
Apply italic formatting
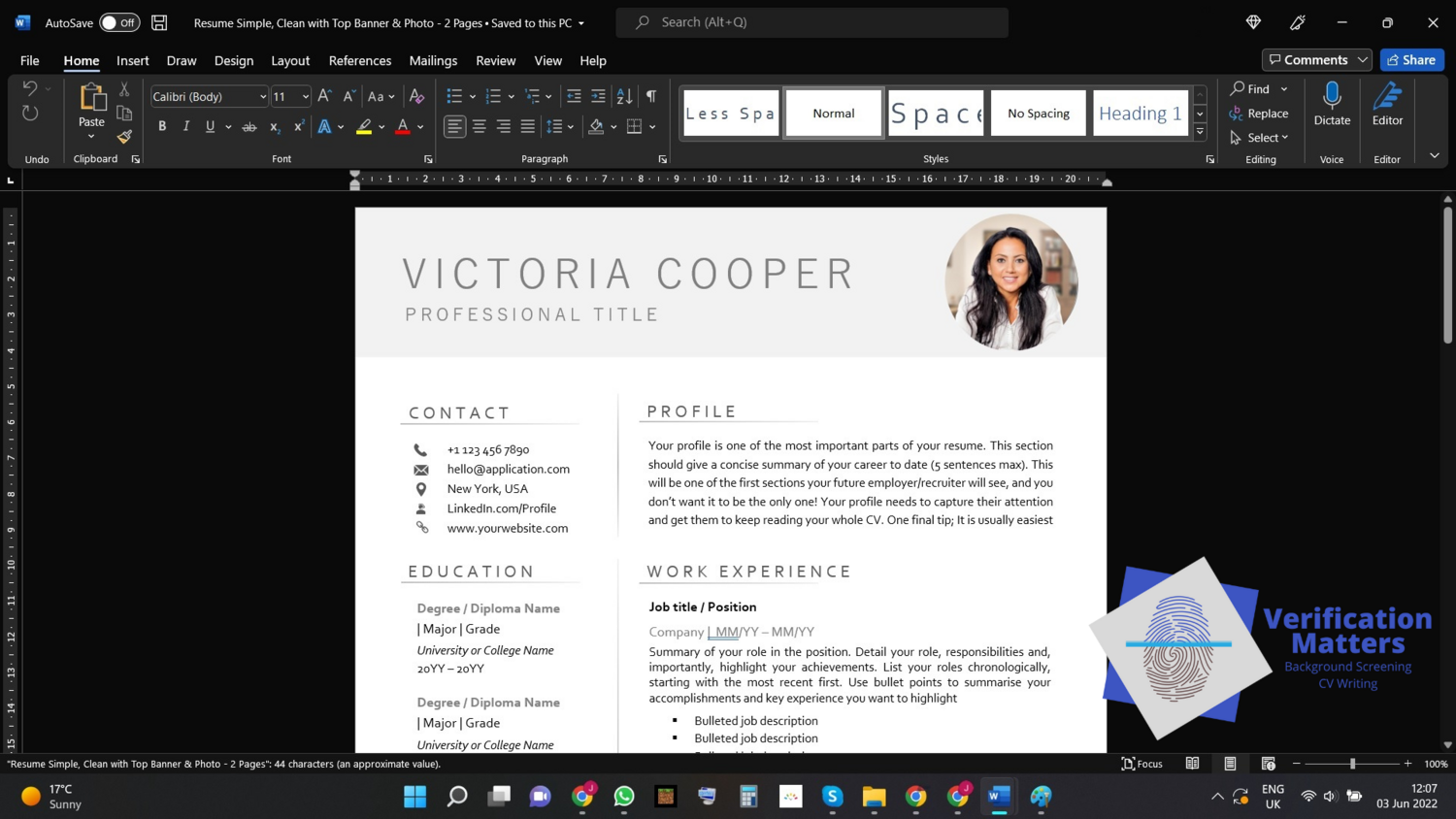(x=184, y=126)
